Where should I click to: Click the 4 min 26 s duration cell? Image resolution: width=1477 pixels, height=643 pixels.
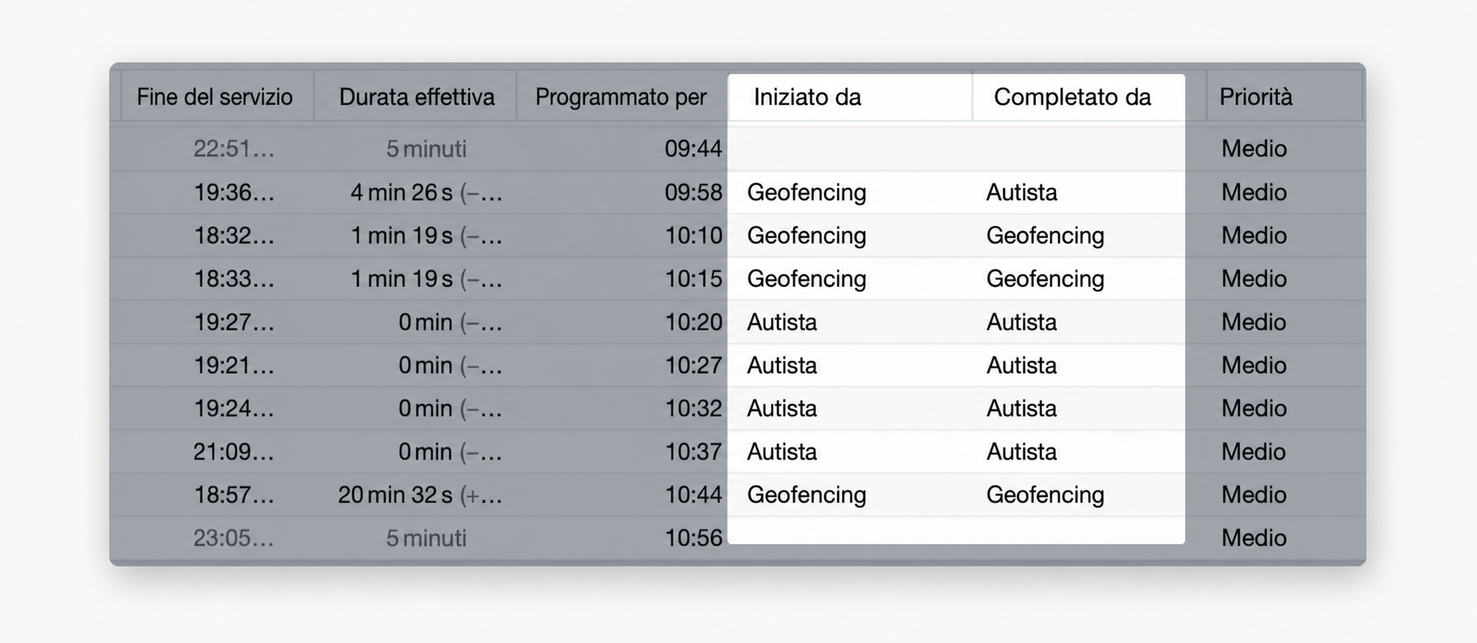coord(426,192)
